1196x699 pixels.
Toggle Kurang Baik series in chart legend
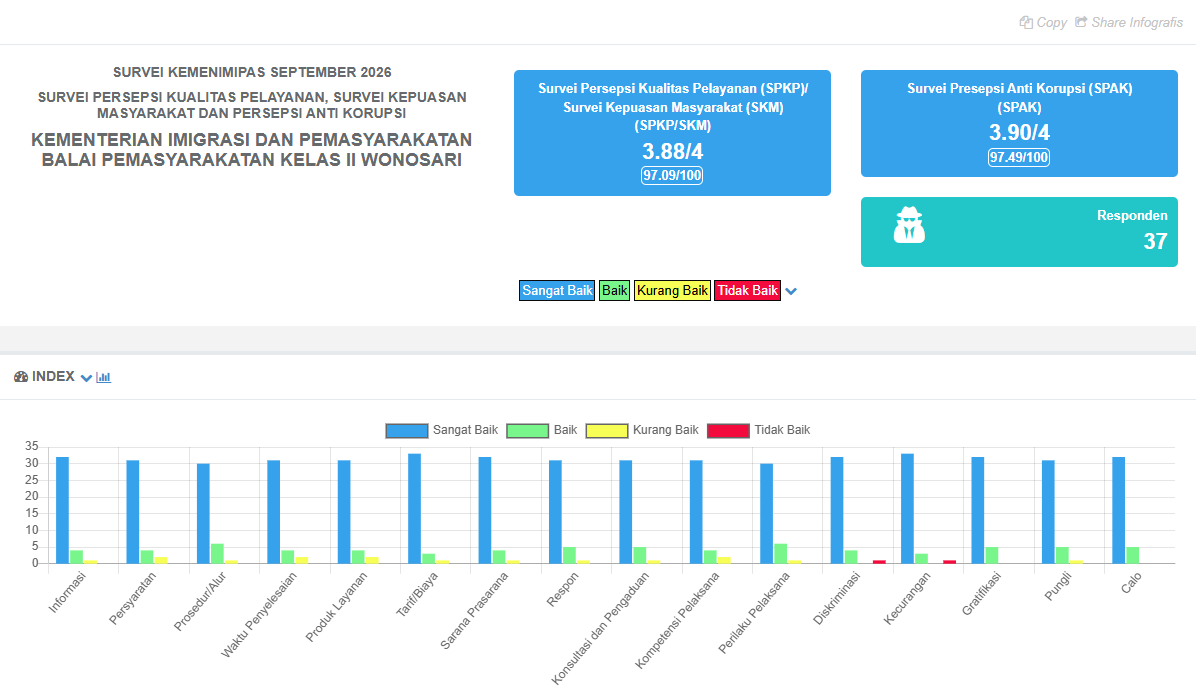[642, 430]
